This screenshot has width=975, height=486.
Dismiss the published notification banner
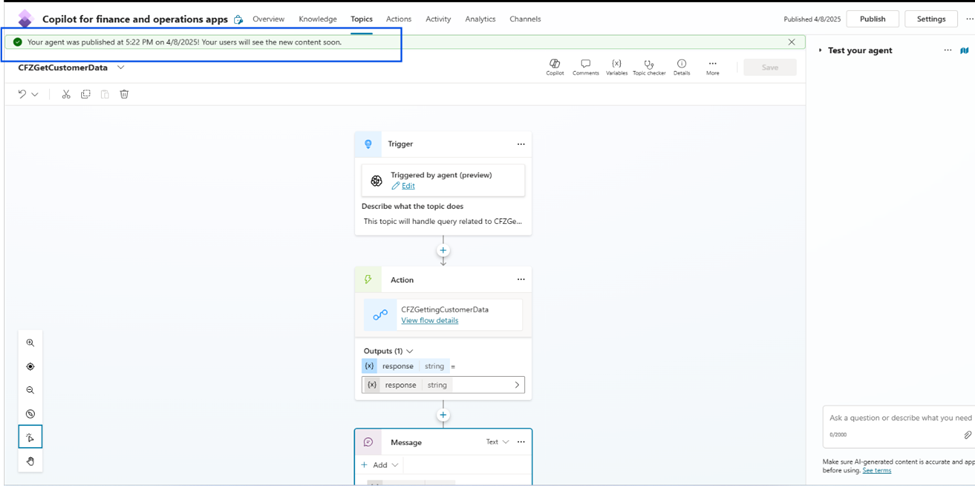tap(792, 42)
